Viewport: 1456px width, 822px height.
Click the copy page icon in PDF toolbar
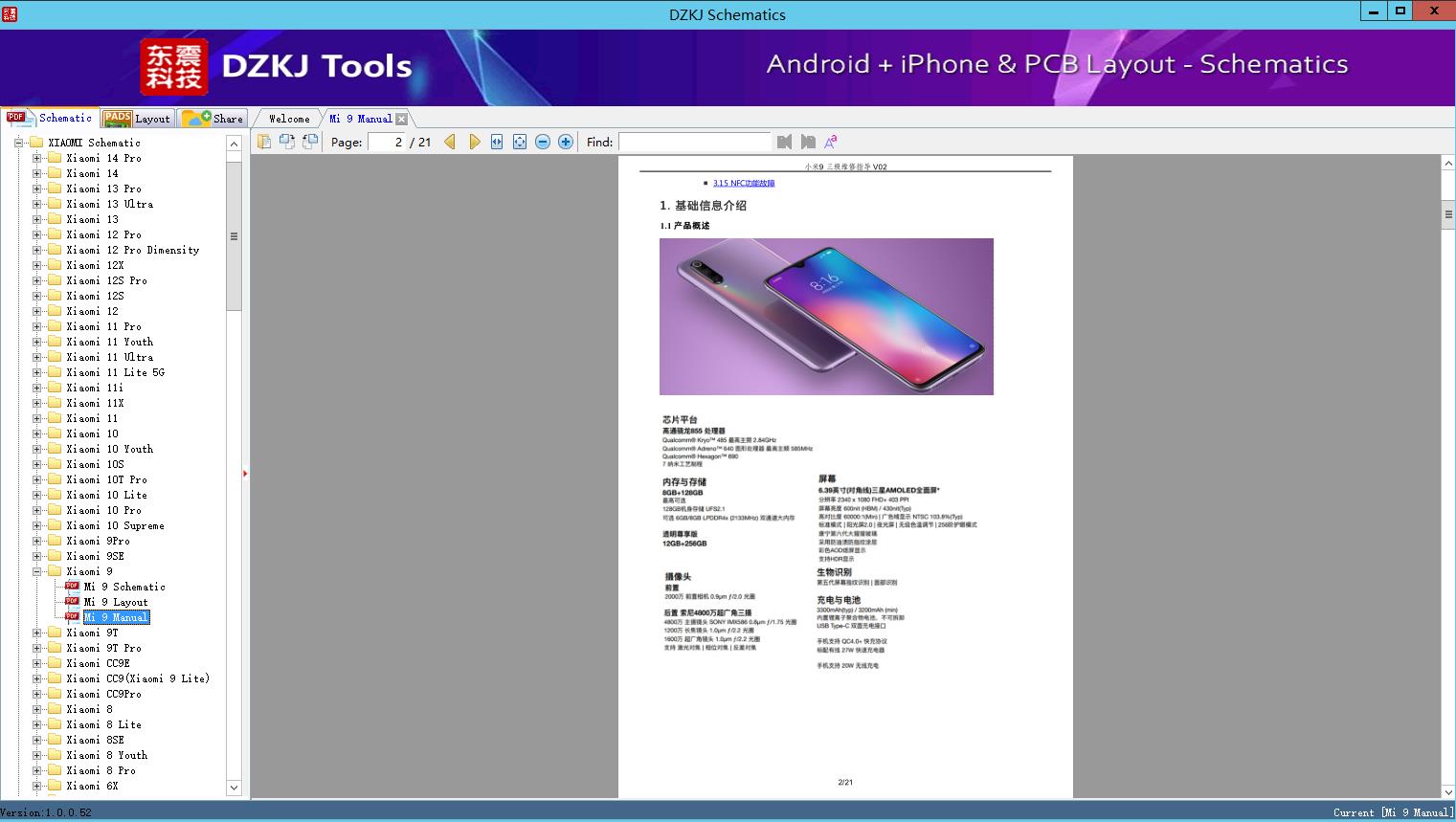(x=264, y=142)
